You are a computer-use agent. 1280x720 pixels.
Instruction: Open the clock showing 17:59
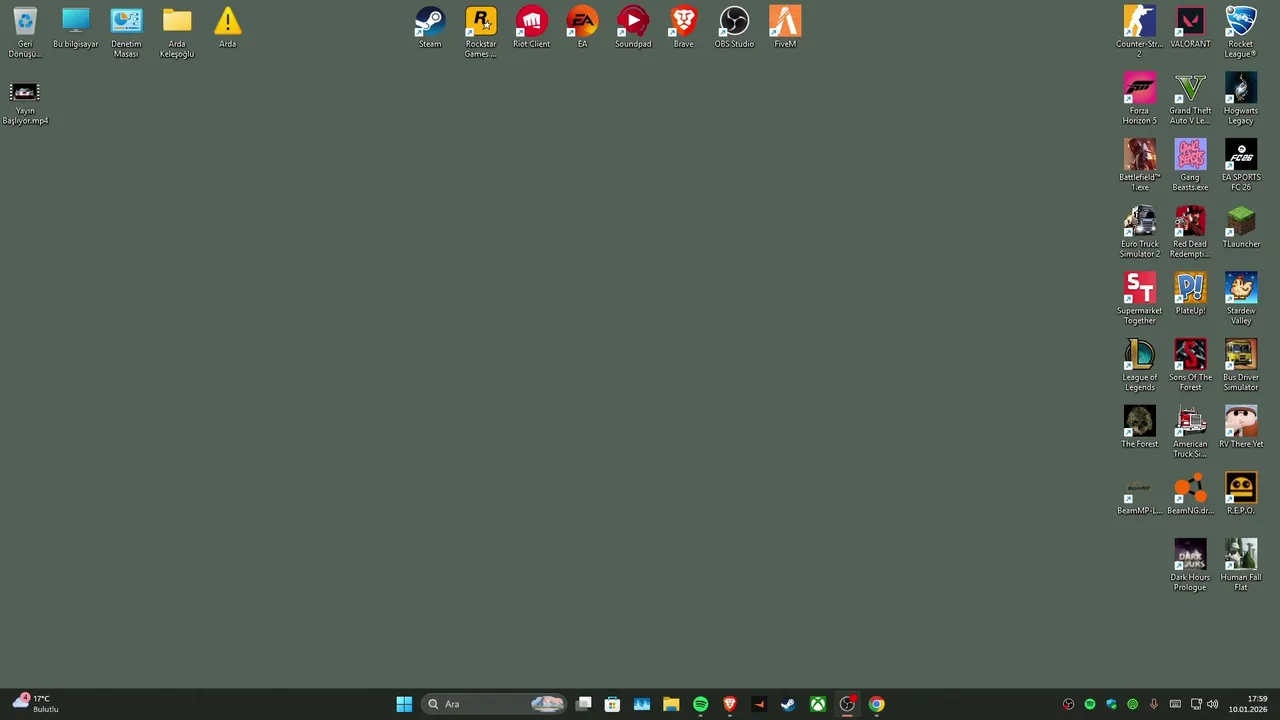point(1249,704)
